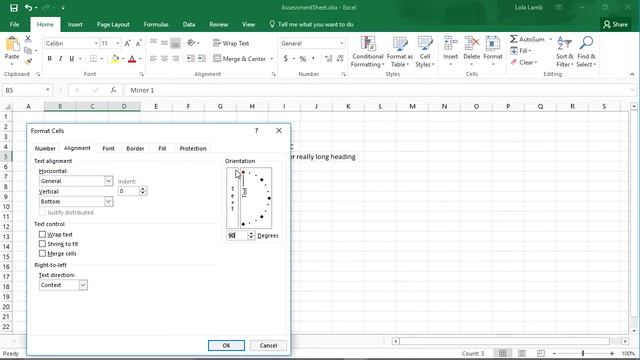Open font name dropdown

pyautogui.click(x=96, y=43)
